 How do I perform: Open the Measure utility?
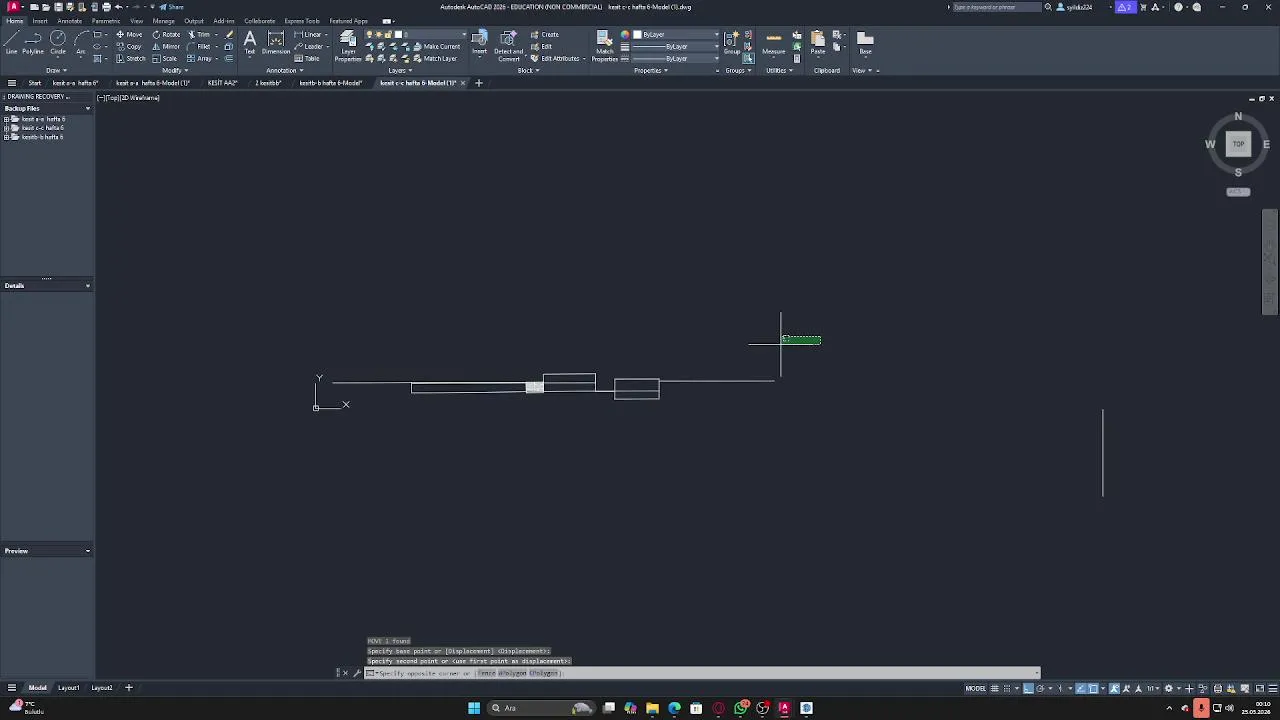(774, 42)
